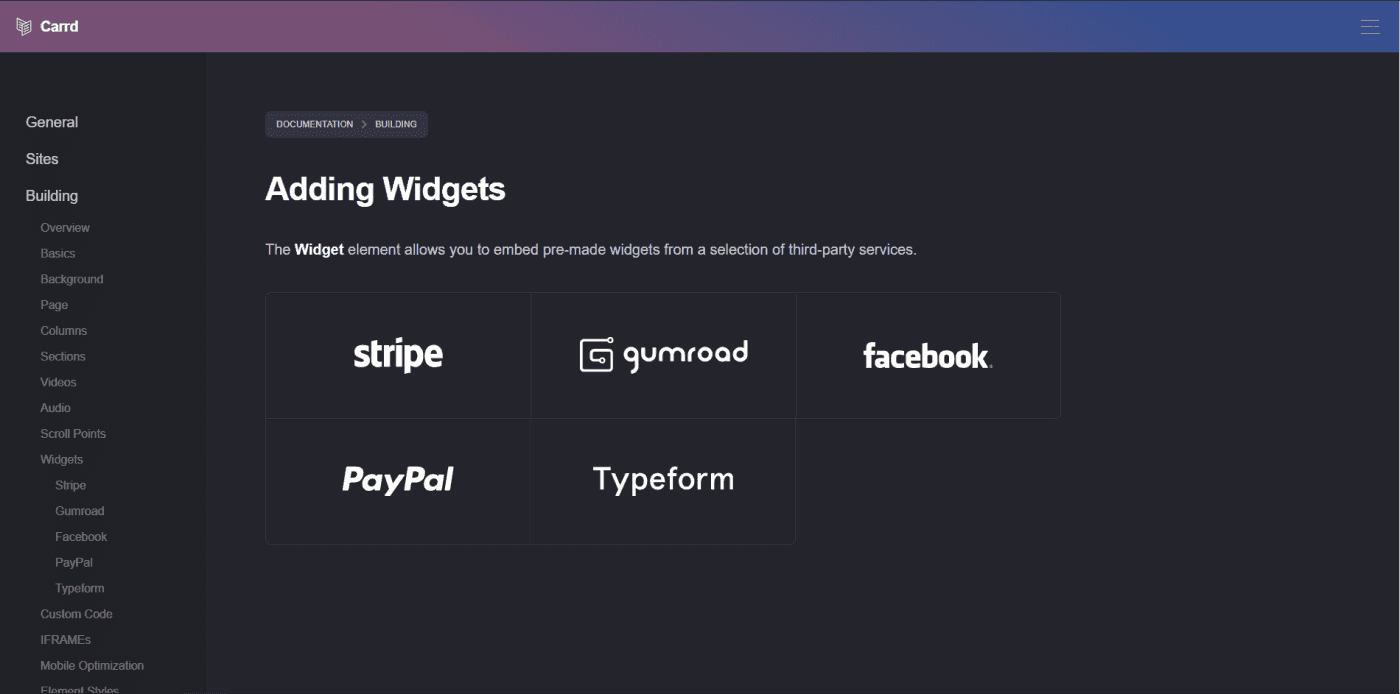1400x694 pixels.
Task: Open Page in the sidebar
Action: pyautogui.click(x=54, y=305)
